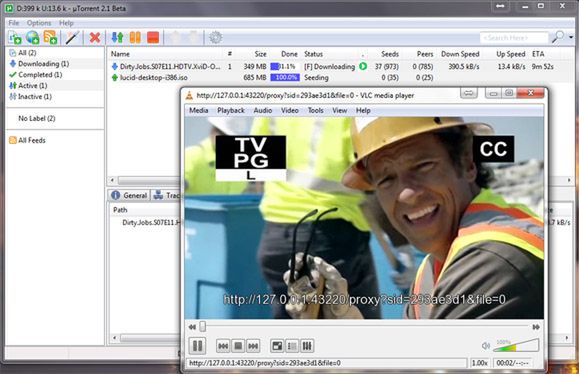Screen dimensions: 579x374
Task: Open VLC Media menu
Action: pos(199,110)
